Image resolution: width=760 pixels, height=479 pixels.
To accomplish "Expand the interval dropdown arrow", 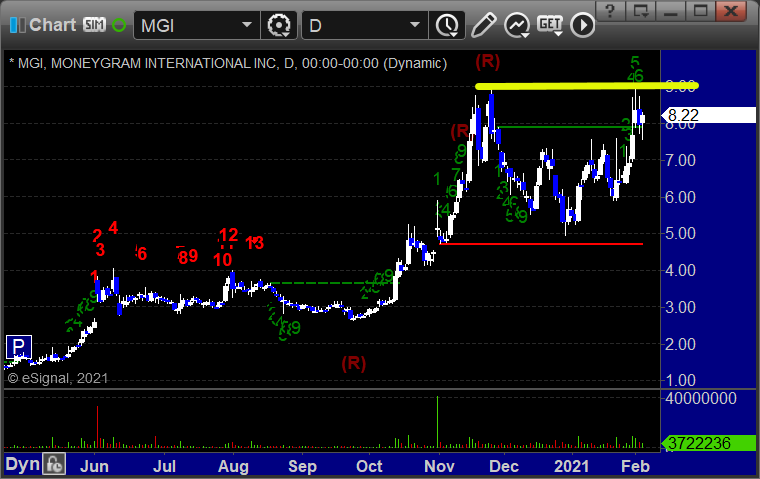I will [x=415, y=25].
